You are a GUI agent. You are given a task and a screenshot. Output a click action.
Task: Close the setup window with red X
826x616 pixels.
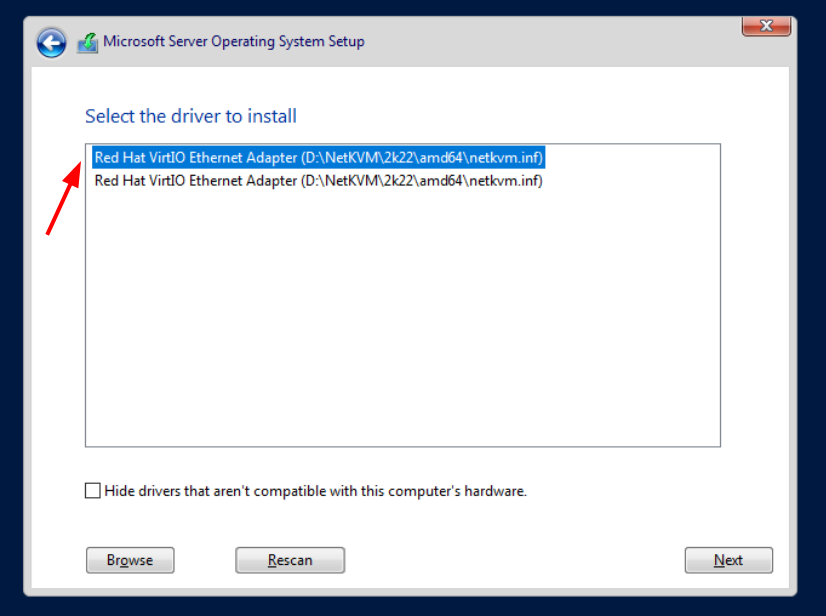(x=766, y=25)
